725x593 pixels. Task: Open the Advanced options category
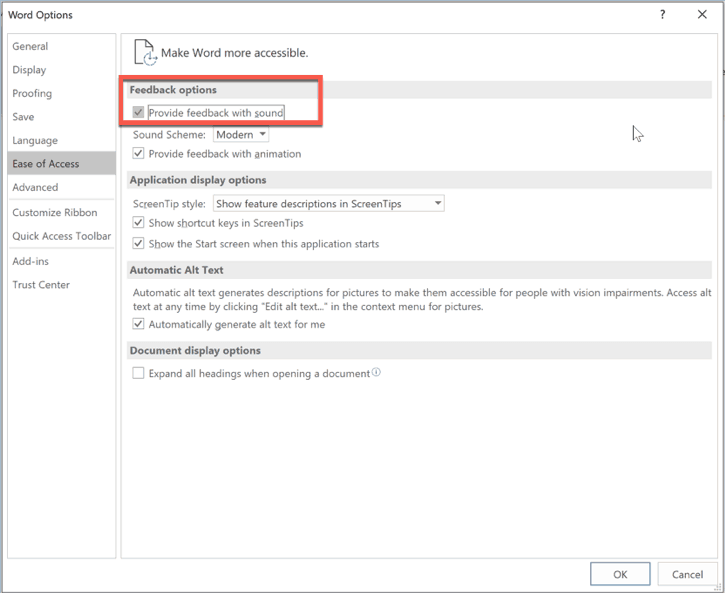(x=61, y=187)
